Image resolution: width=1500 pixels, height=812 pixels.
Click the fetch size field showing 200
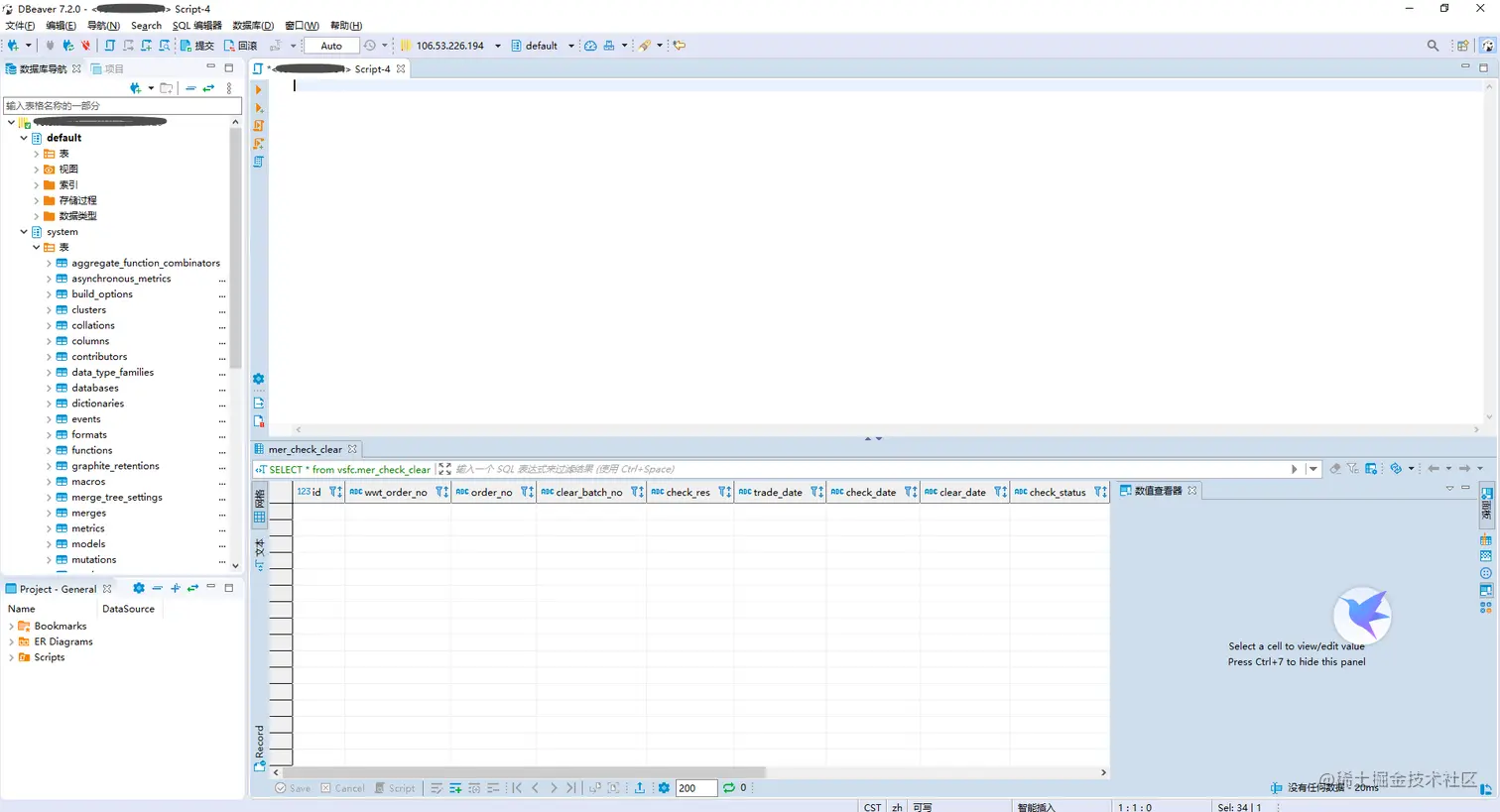[695, 788]
